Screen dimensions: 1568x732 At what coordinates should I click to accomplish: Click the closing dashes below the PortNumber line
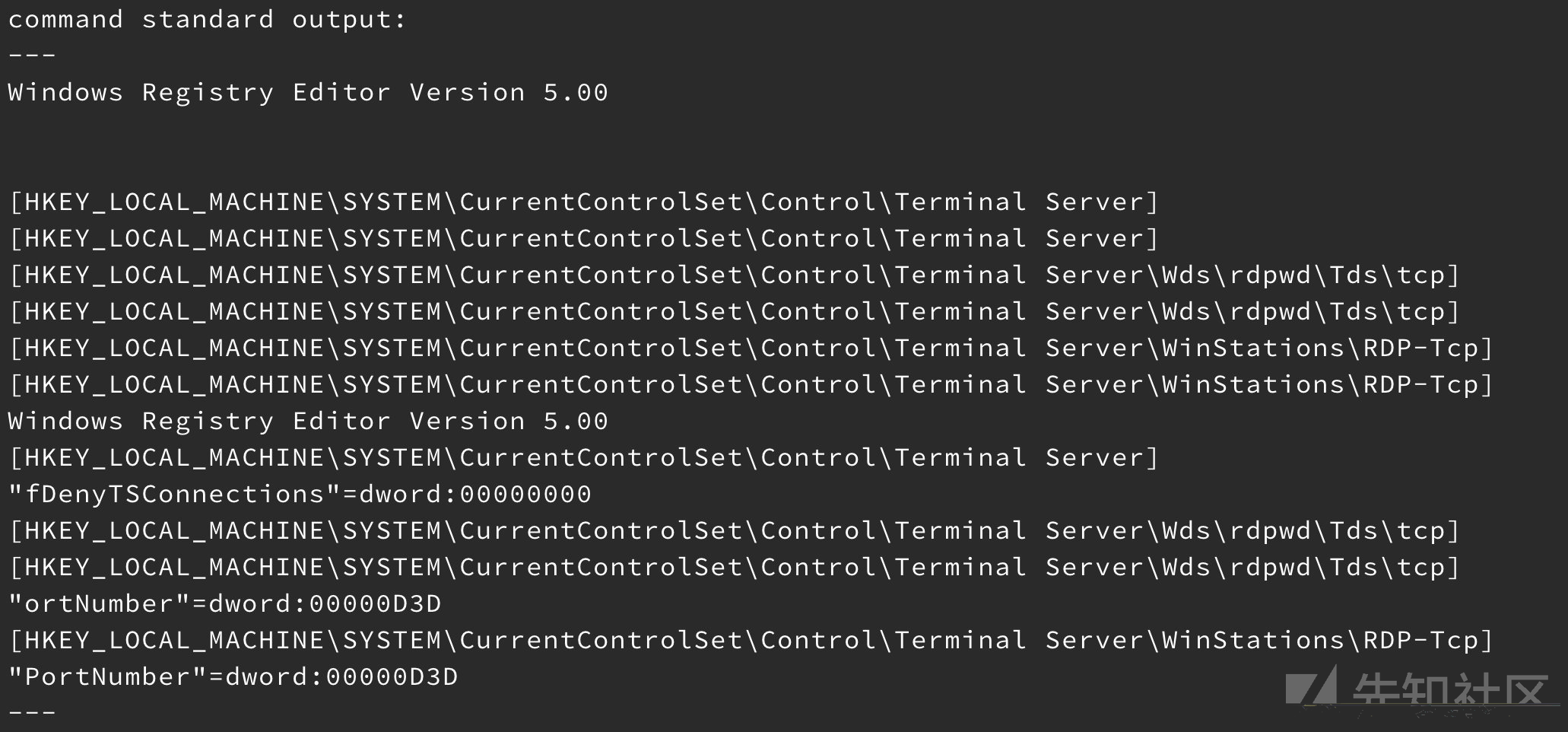tap(32, 713)
